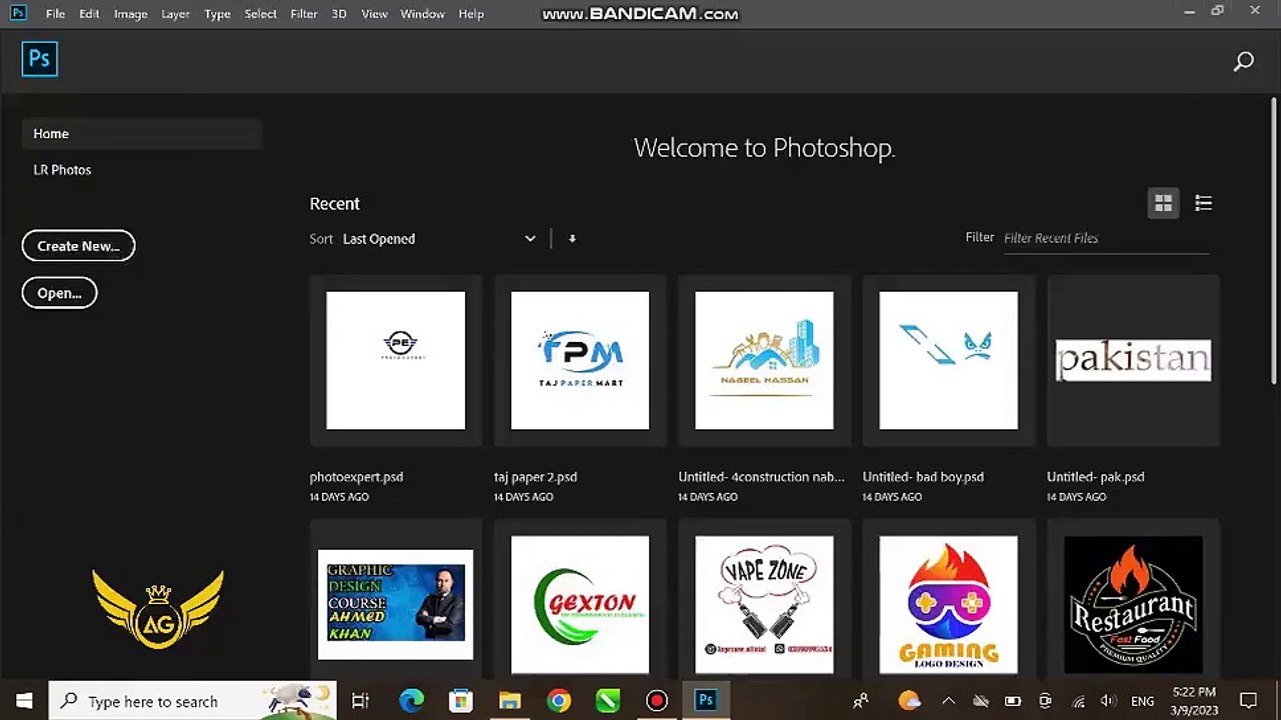This screenshot has height=720, width=1281.
Task: Click the taj paper 2.psd file name
Action: (536, 477)
